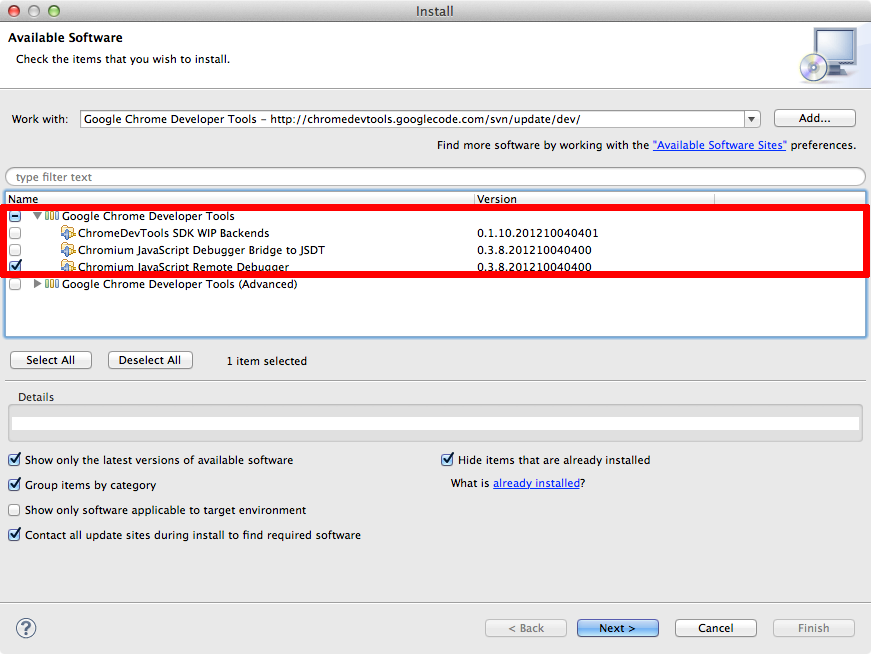Check ChromeDevTools SDK WIP Backends checkbox
This screenshot has width=871, height=654.
tap(15, 233)
